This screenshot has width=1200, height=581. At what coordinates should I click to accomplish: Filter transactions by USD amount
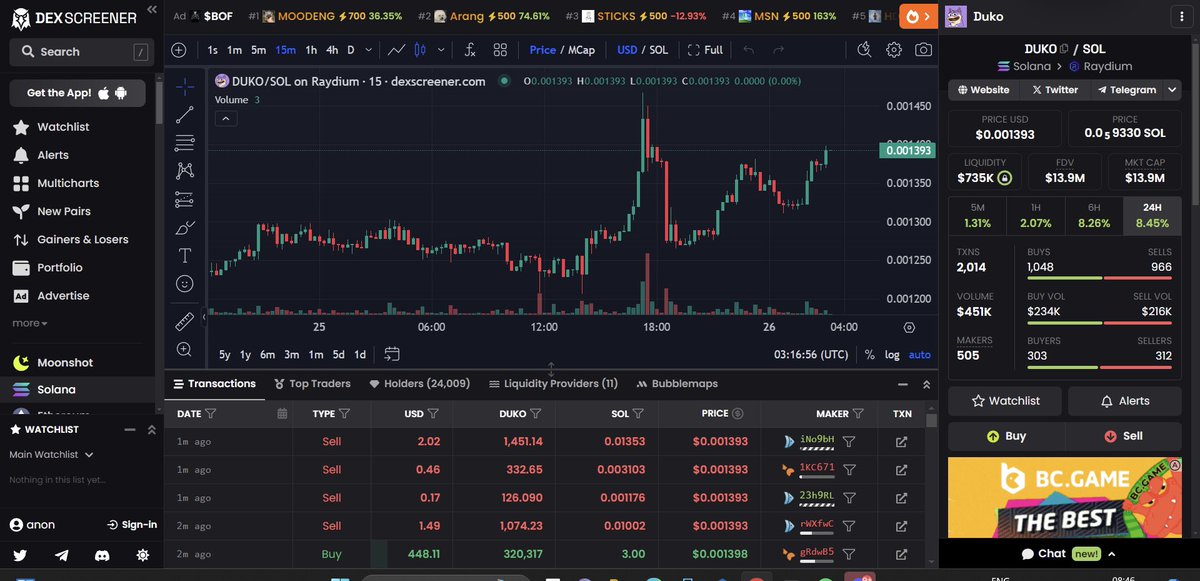tap(433, 413)
